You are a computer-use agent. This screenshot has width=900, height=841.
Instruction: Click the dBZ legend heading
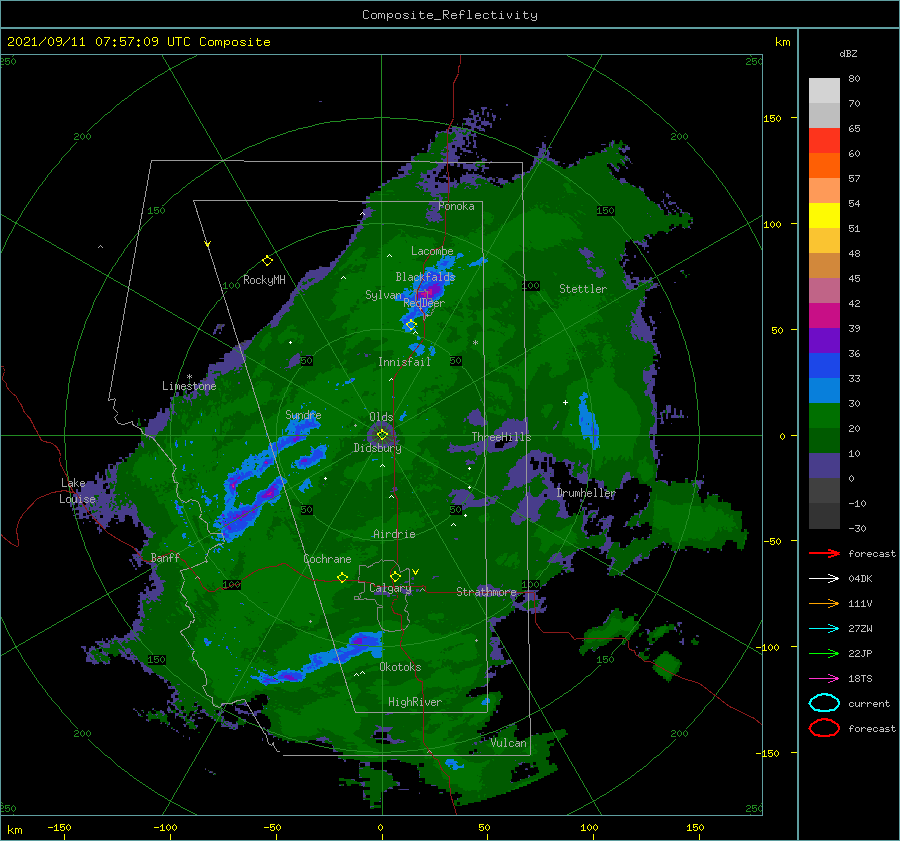[x=848, y=54]
